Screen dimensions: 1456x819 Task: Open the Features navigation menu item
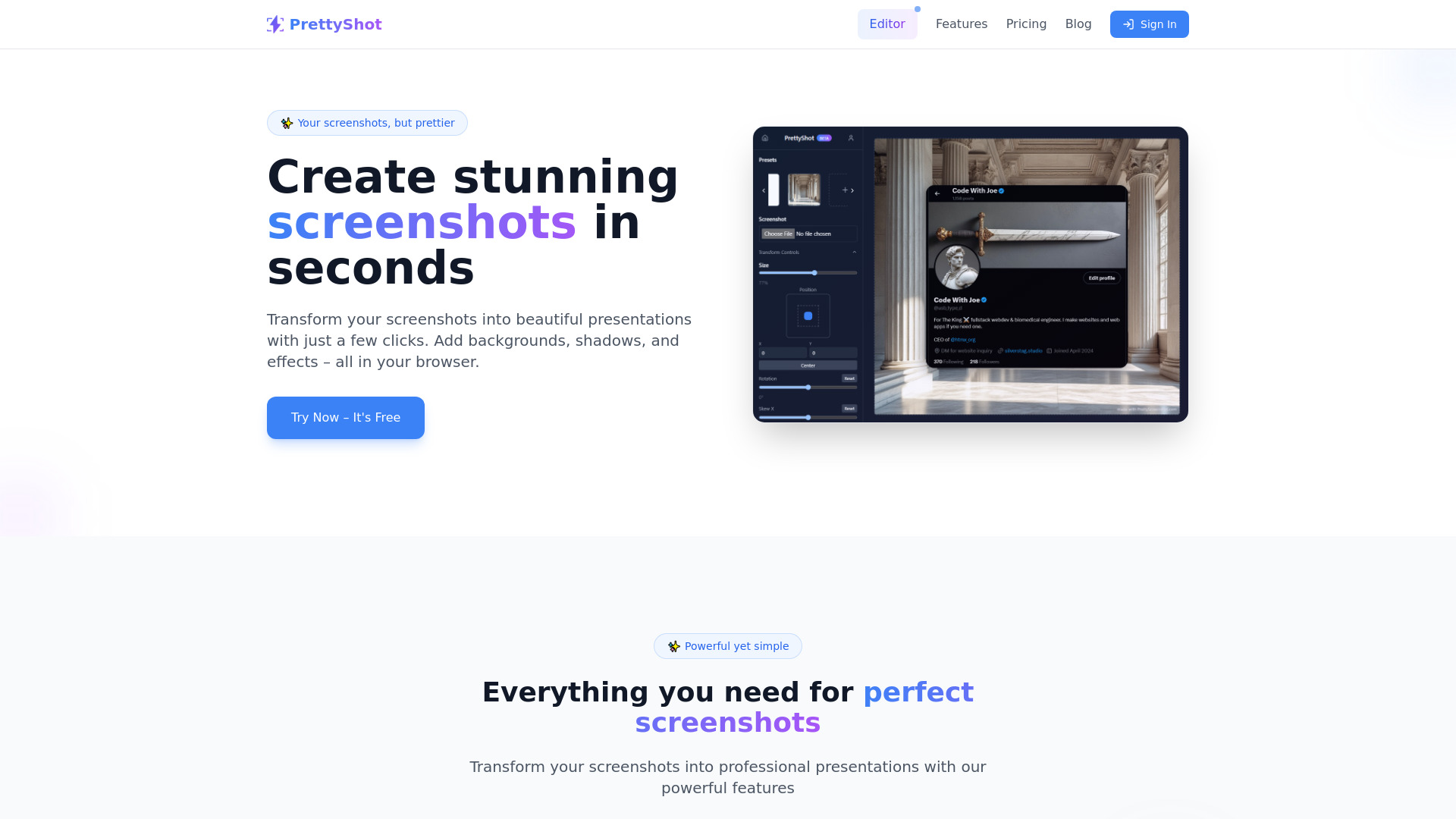coord(961,24)
